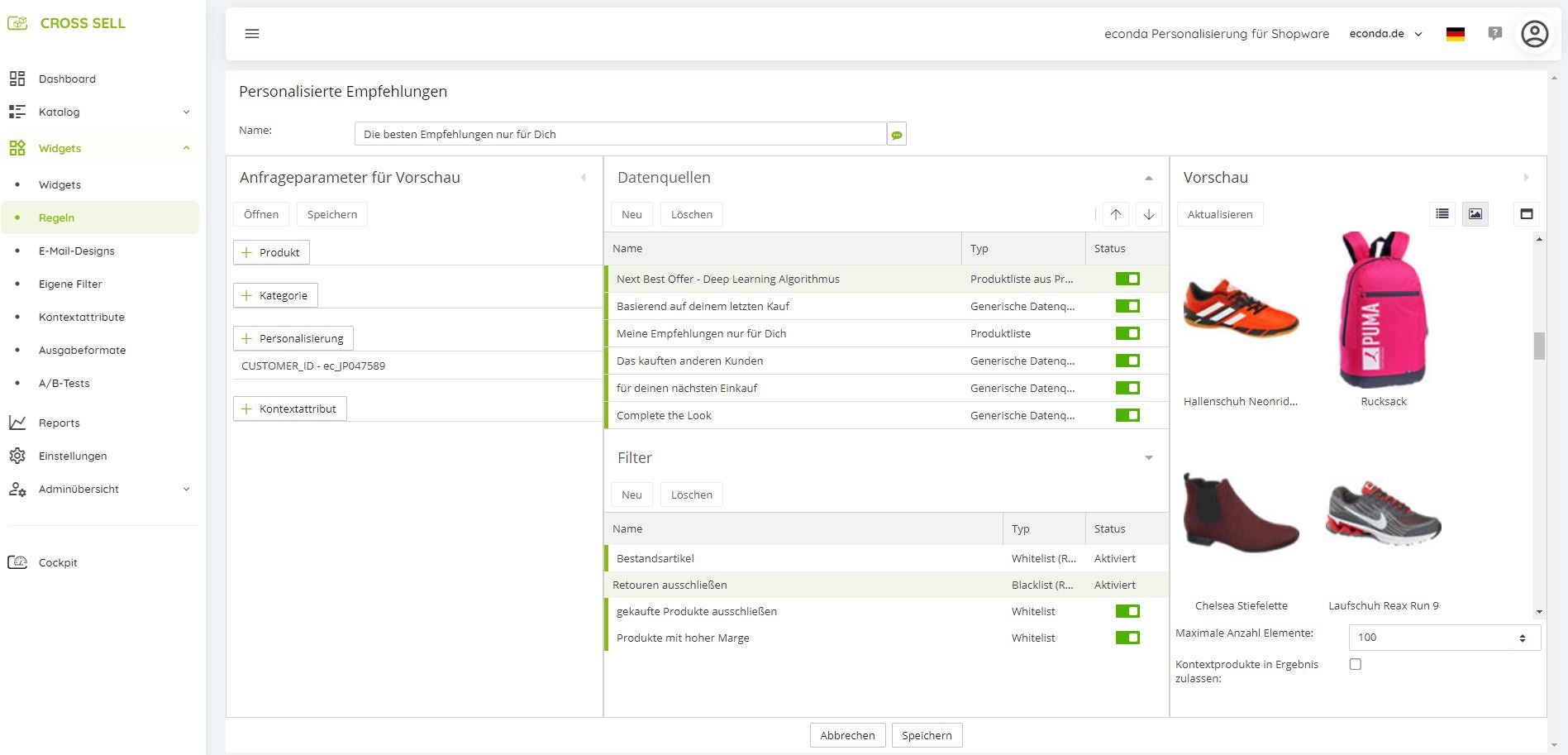
Task: Toggle für deinen nächsten Einkauf status
Action: [x=1127, y=388]
